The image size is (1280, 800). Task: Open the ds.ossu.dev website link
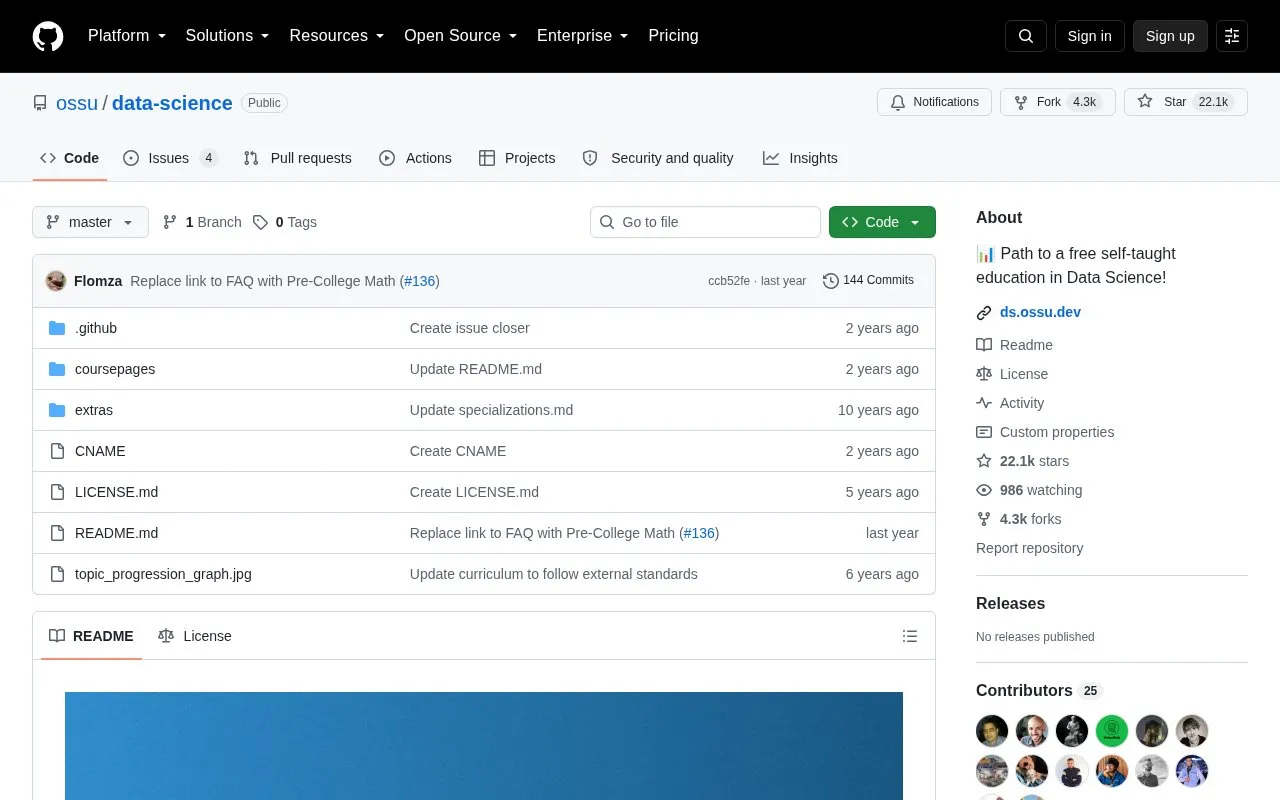click(x=1040, y=312)
